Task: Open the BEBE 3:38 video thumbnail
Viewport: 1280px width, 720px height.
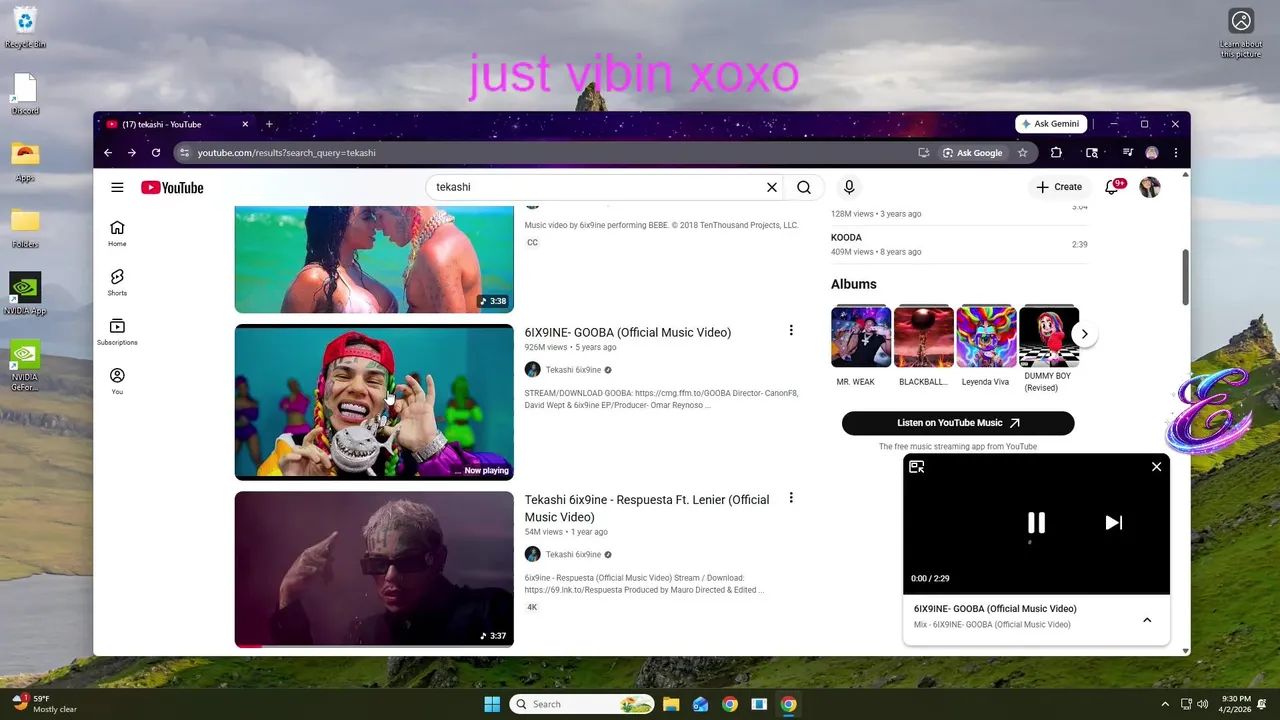Action: click(x=374, y=260)
